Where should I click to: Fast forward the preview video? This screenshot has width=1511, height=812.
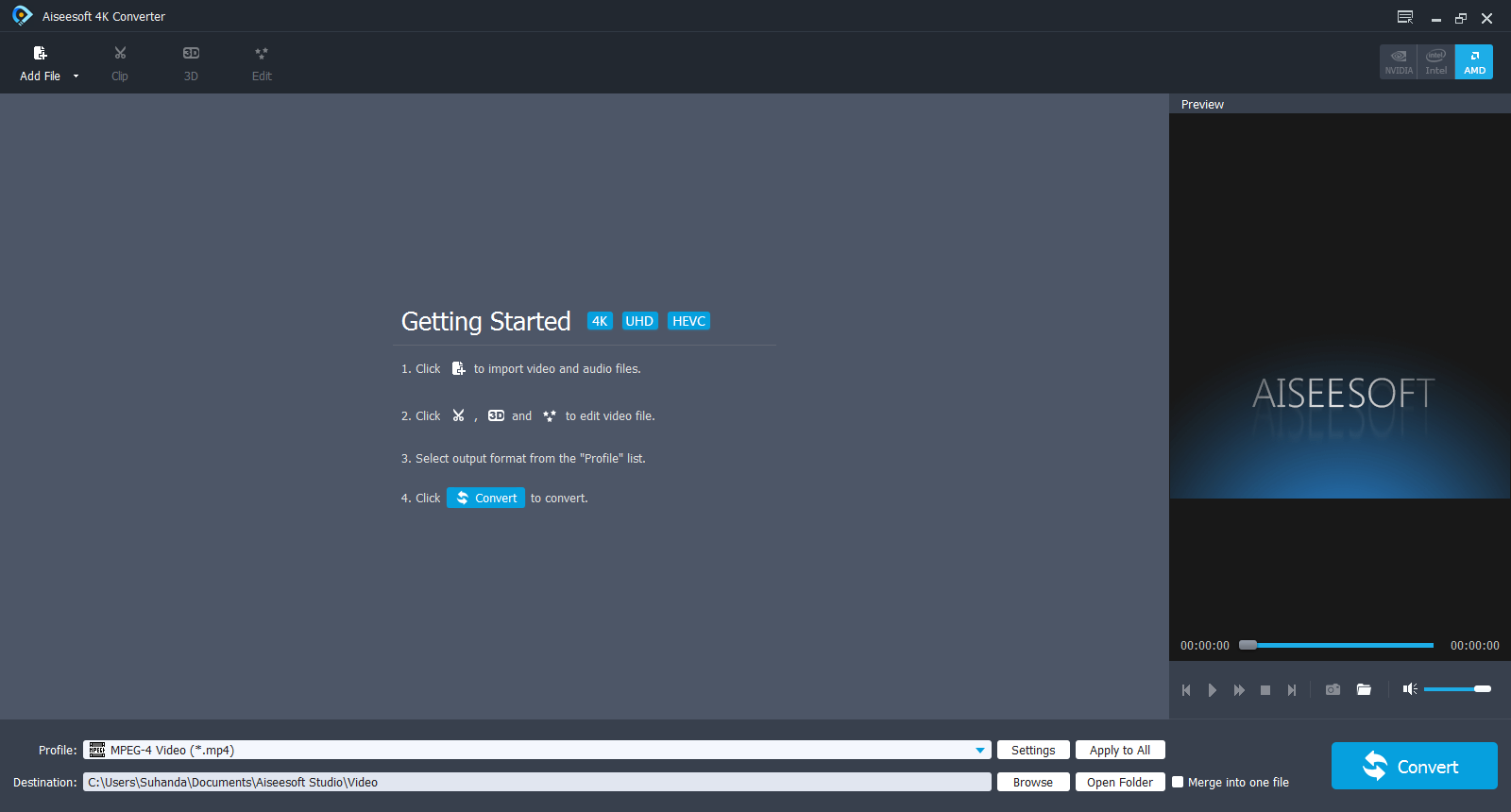point(1239,690)
